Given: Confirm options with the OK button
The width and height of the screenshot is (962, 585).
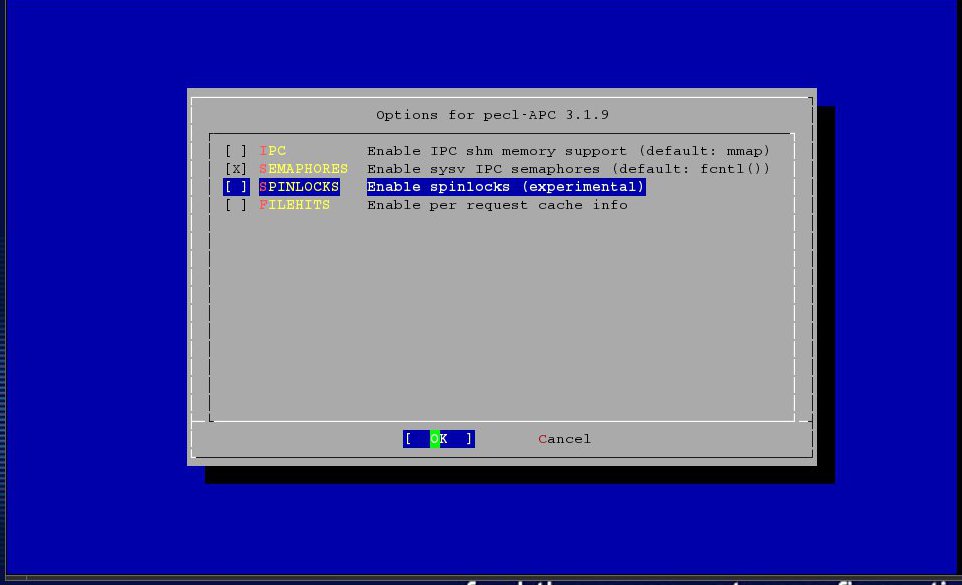Looking at the screenshot, I should click(x=439, y=439).
